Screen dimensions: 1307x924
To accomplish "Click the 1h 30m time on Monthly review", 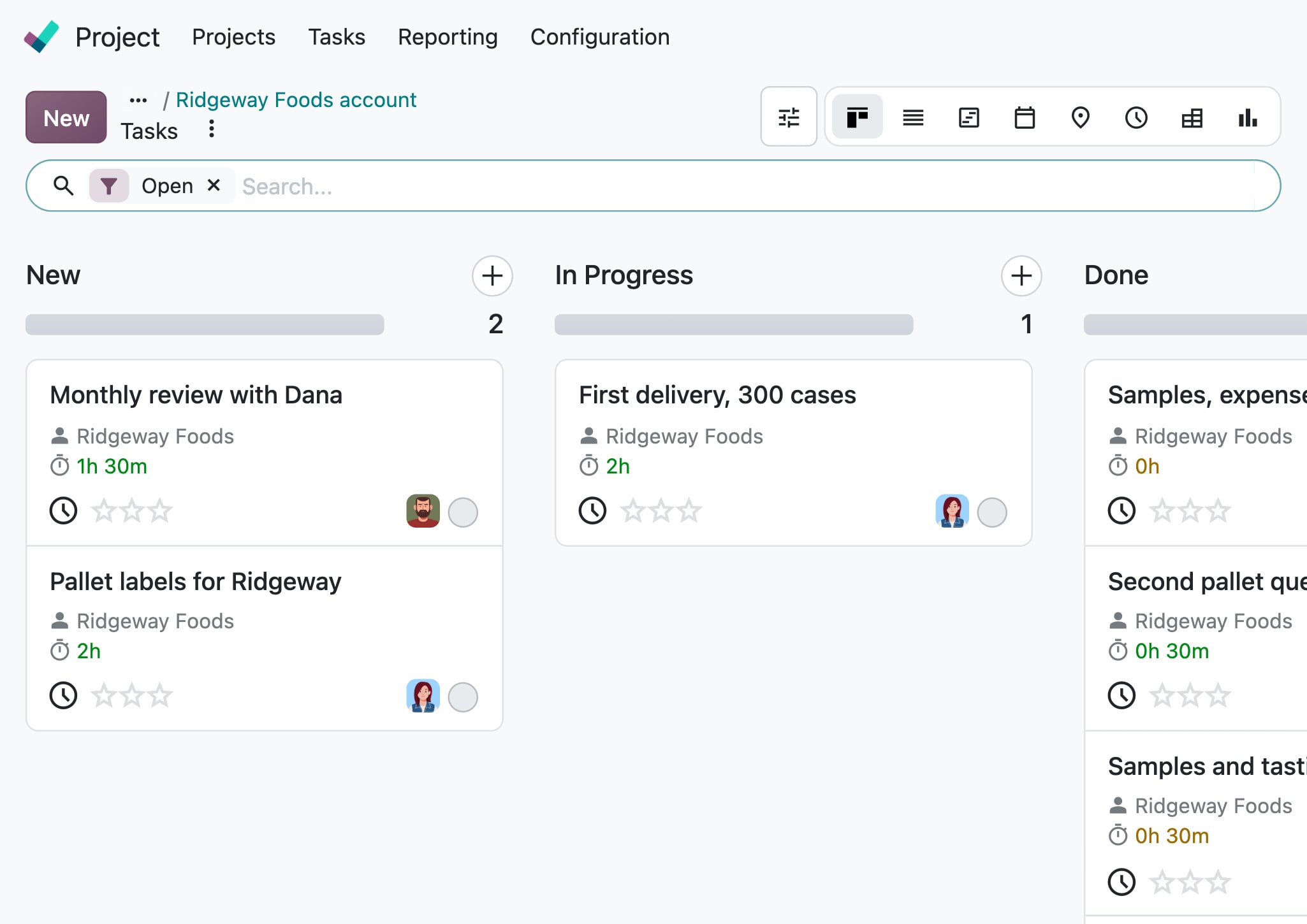I will coord(112,466).
